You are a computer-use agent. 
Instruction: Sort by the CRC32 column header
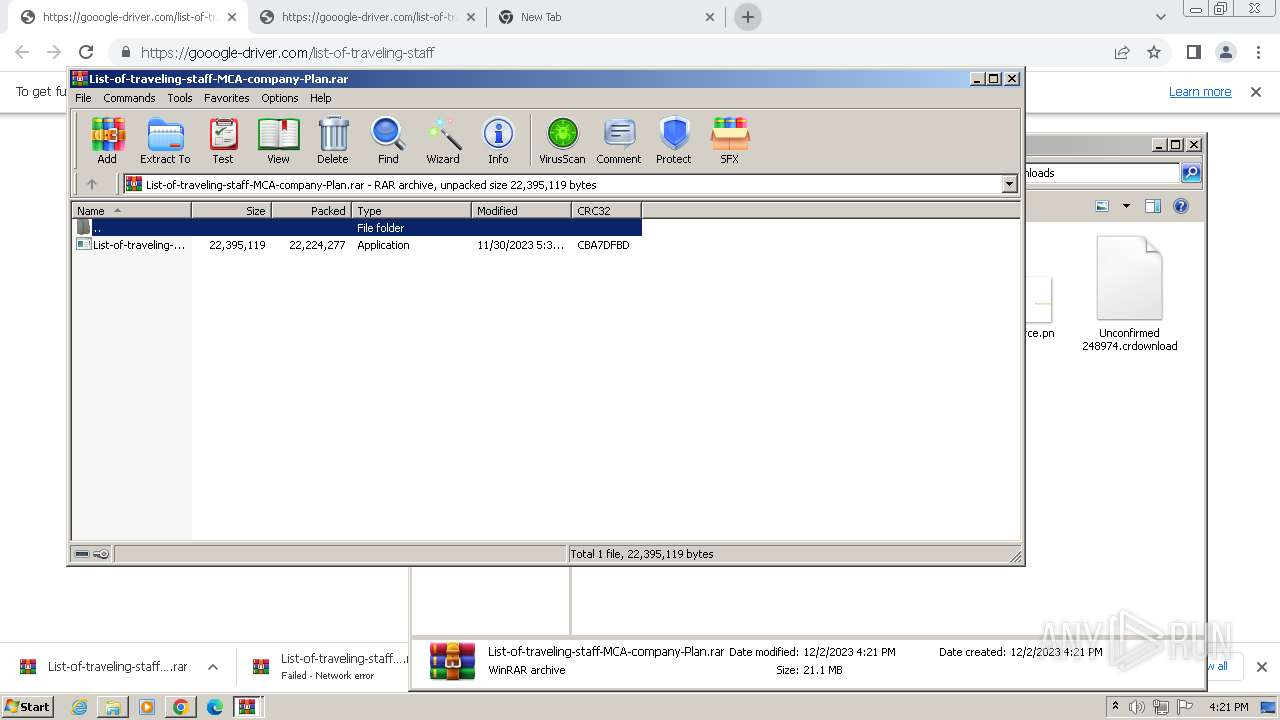606,211
